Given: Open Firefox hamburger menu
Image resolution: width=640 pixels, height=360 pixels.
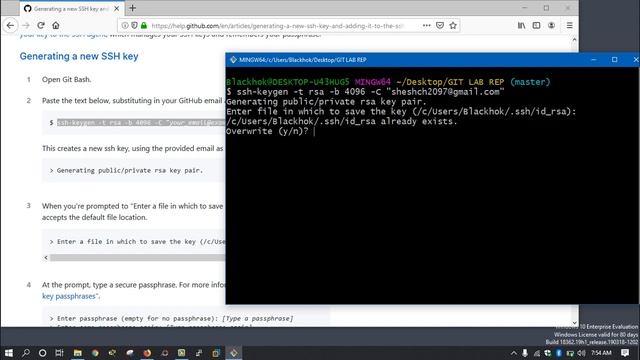Looking at the screenshot, I should click(x=569, y=25).
